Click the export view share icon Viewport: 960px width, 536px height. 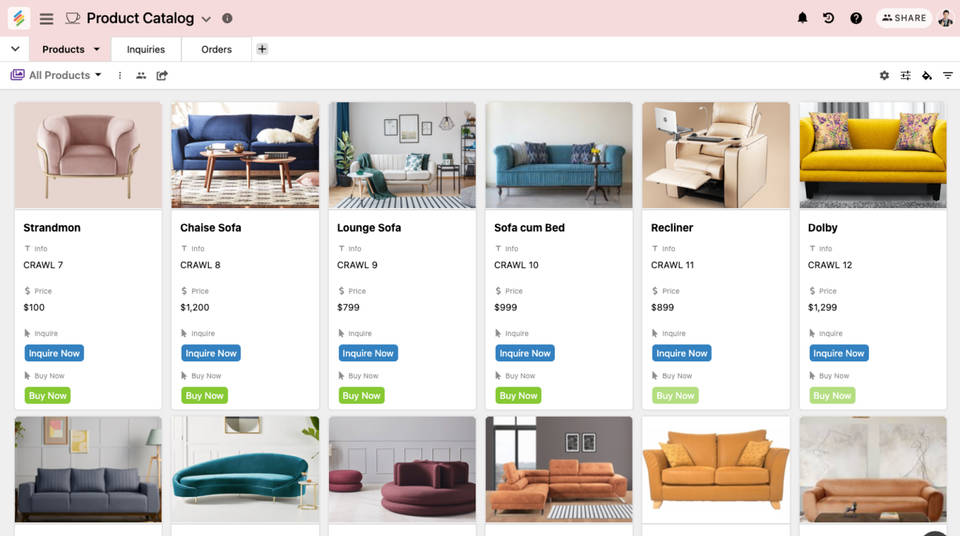pos(162,75)
